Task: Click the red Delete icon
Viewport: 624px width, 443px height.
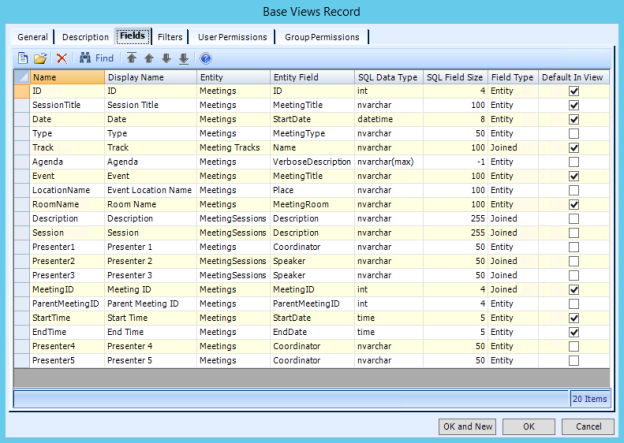Action: point(61,59)
